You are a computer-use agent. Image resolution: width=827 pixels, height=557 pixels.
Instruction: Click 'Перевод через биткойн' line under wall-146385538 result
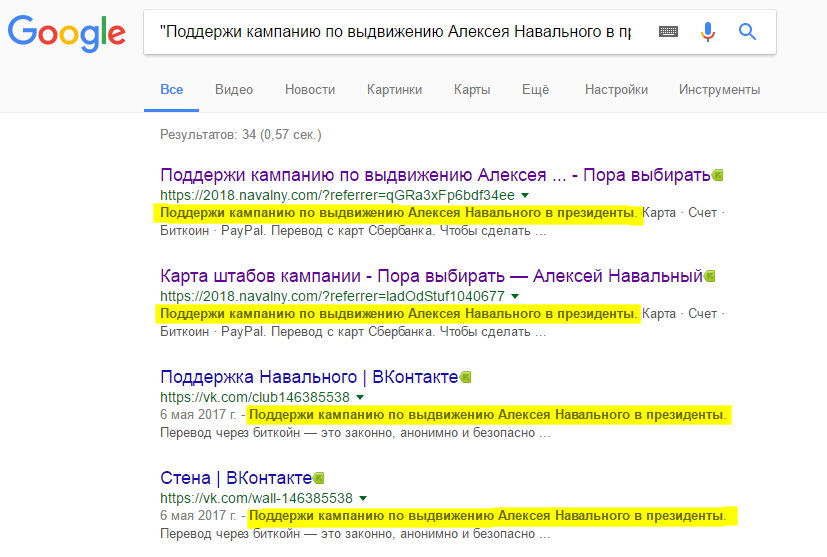coord(355,534)
